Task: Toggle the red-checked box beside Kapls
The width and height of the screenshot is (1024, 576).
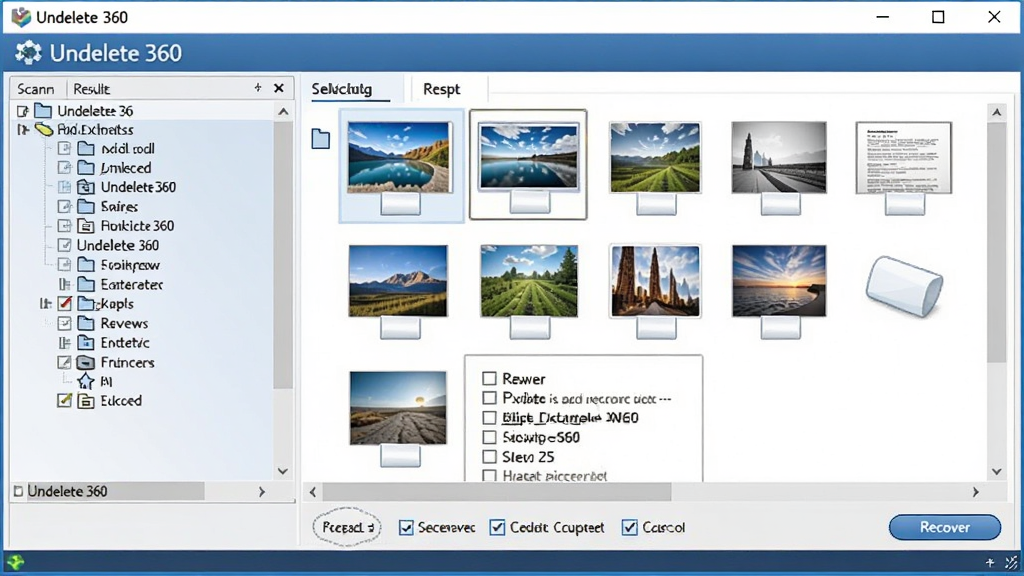Action: [x=65, y=304]
